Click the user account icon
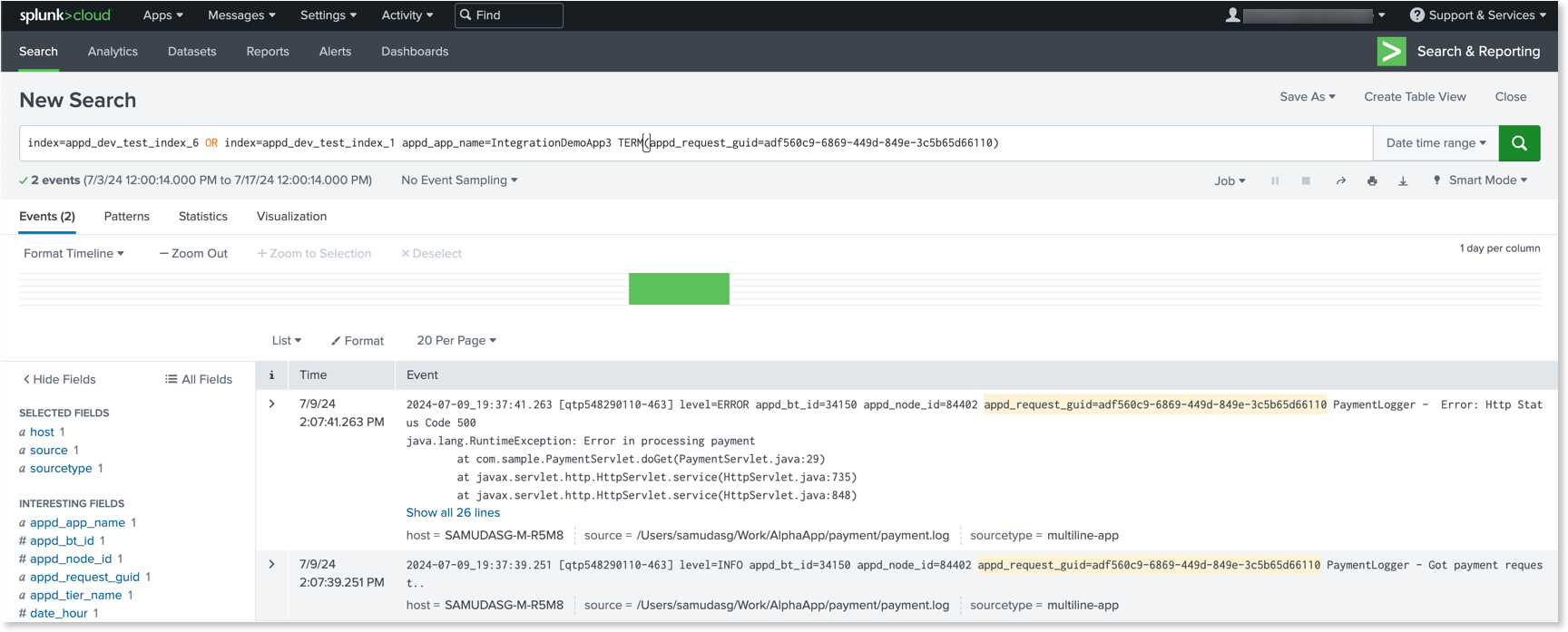This screenshot has height=632, width=1568. pyautogui.click(x=1232, y=15)
